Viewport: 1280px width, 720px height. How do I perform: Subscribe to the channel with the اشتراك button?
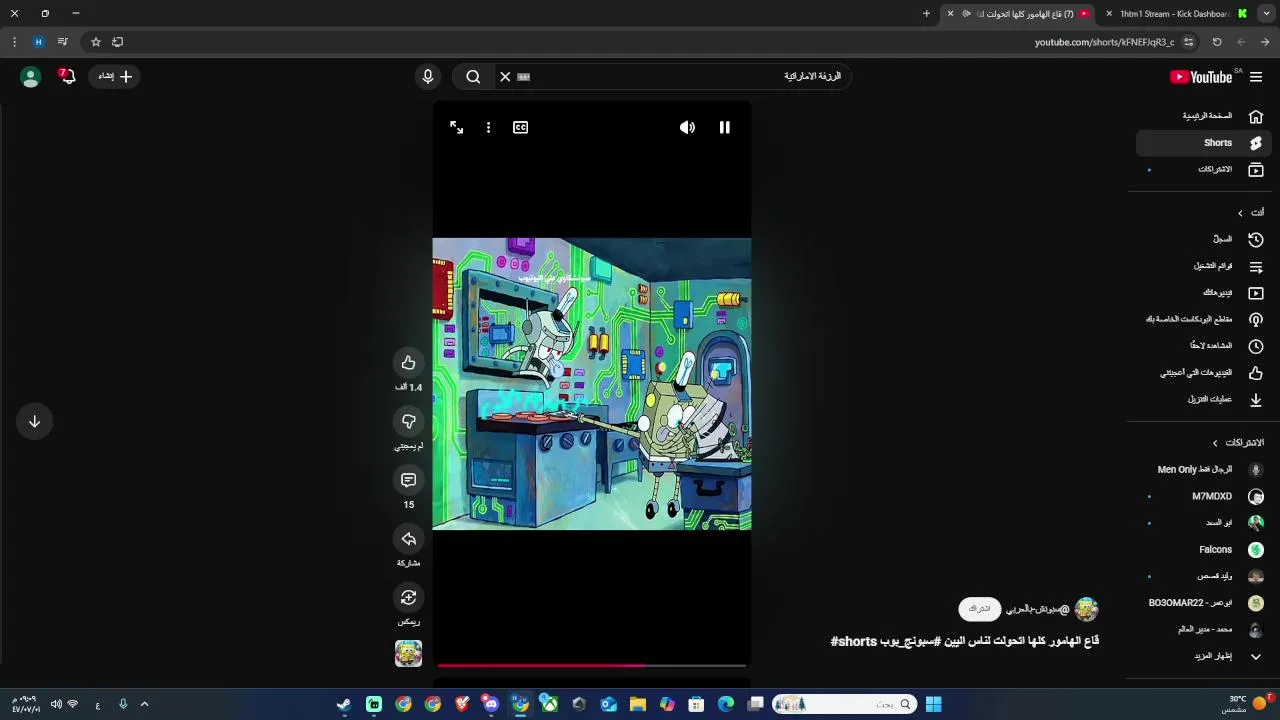pyautogui.click(x=979, y=609)
